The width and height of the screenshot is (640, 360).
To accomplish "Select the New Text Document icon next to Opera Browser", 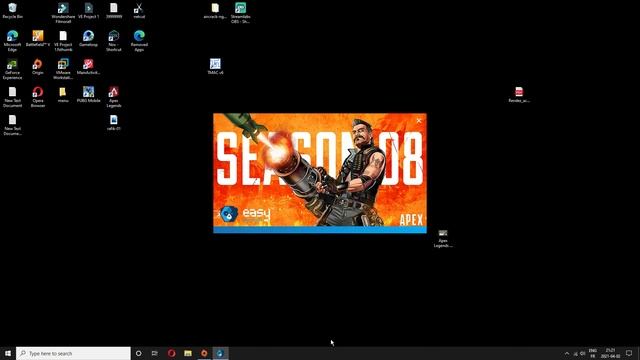I will click(x=12, y=97).
